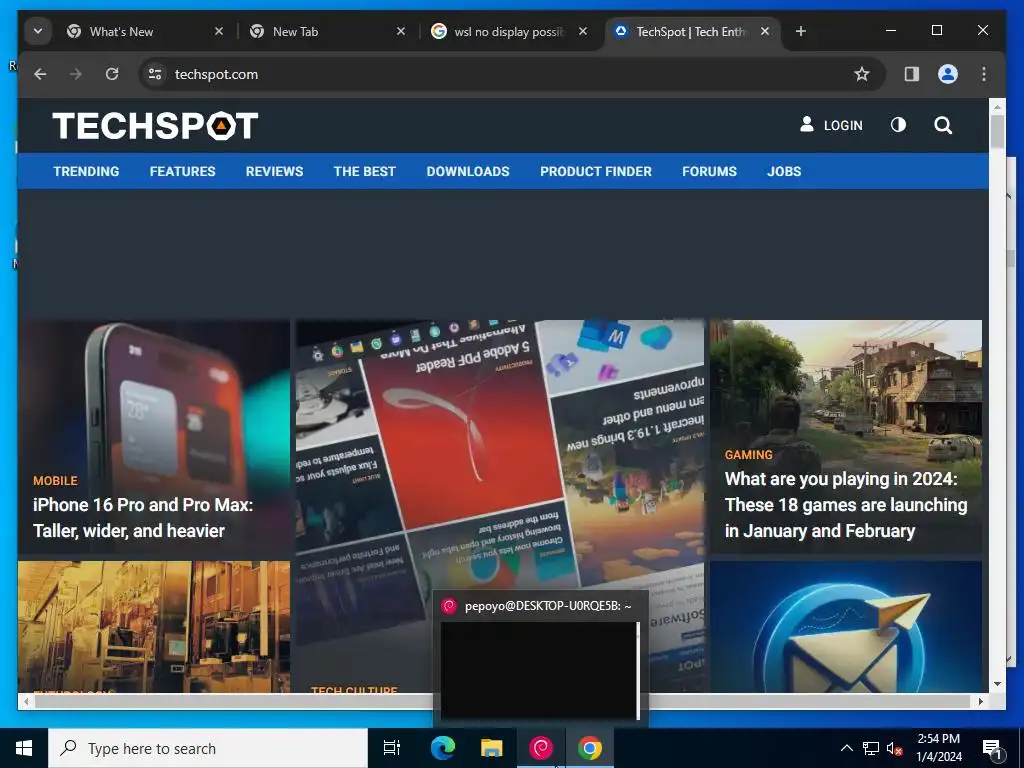Toggle TechSpot dark/light theme
The image size is (1024, 768).
tap(899, 125)
